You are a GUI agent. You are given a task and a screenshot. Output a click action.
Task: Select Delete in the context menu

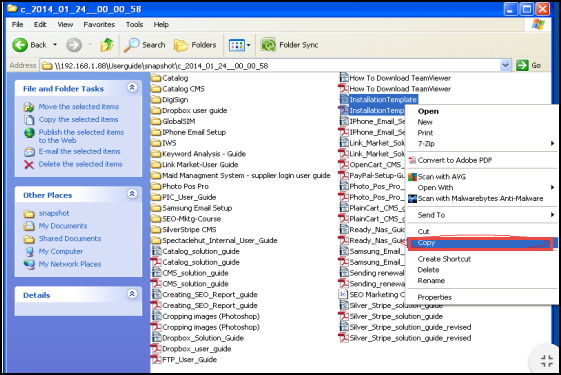pos(482,270)
